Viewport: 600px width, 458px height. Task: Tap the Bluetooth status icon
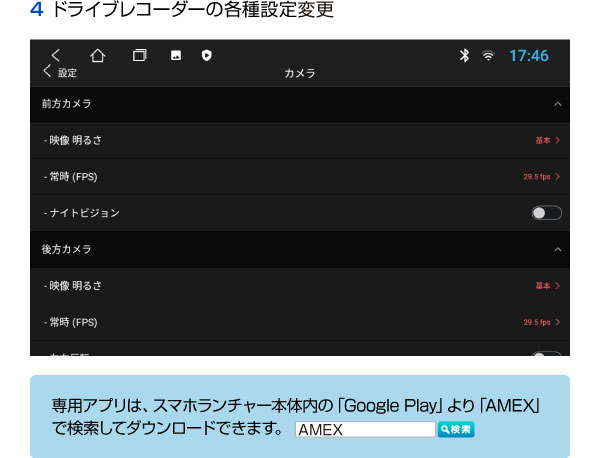pyautogui.click(x=464, y=55)
